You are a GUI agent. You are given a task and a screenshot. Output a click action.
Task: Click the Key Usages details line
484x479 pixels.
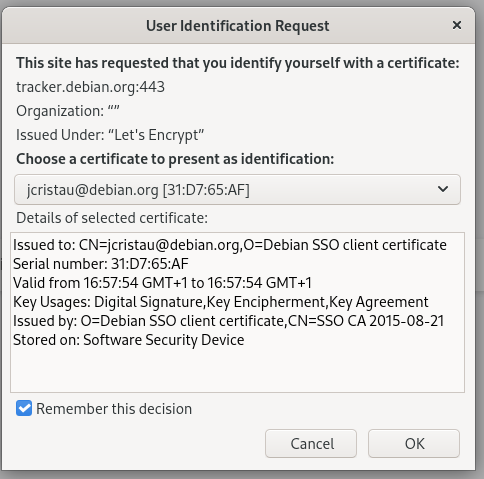[221, 302]
